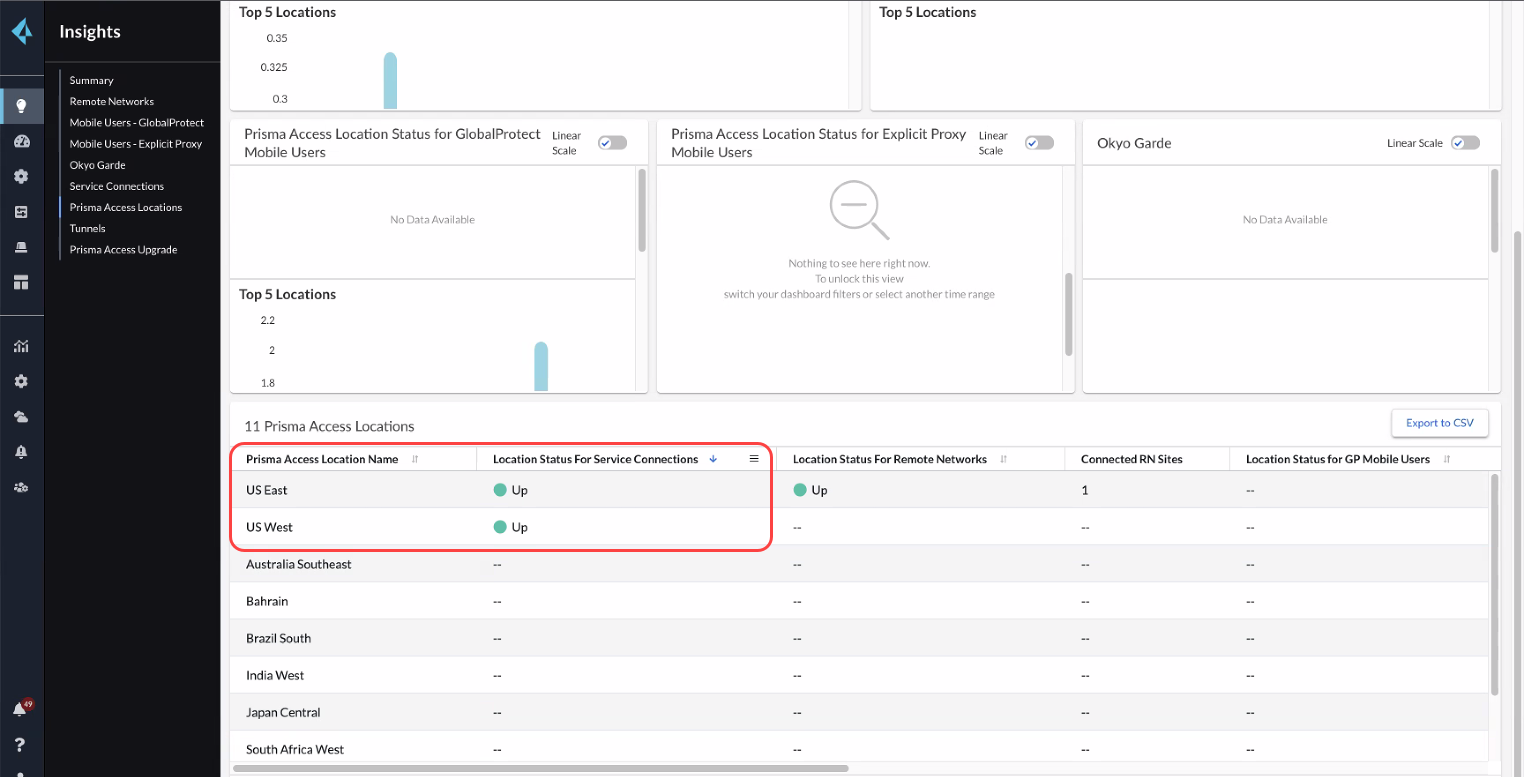Open the alerts bell icon with exclamation

pyautogui.click(x=21, y=452)
